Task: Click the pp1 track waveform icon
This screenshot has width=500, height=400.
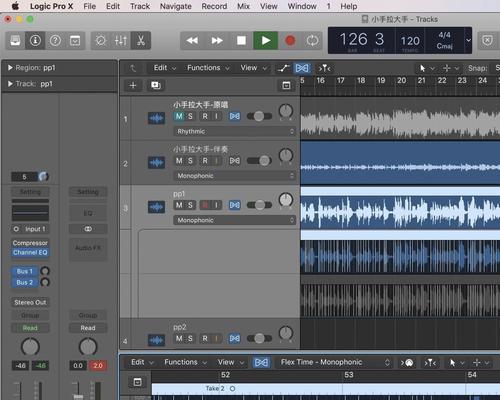Action: pyautogui.click(x=156, y=207)
